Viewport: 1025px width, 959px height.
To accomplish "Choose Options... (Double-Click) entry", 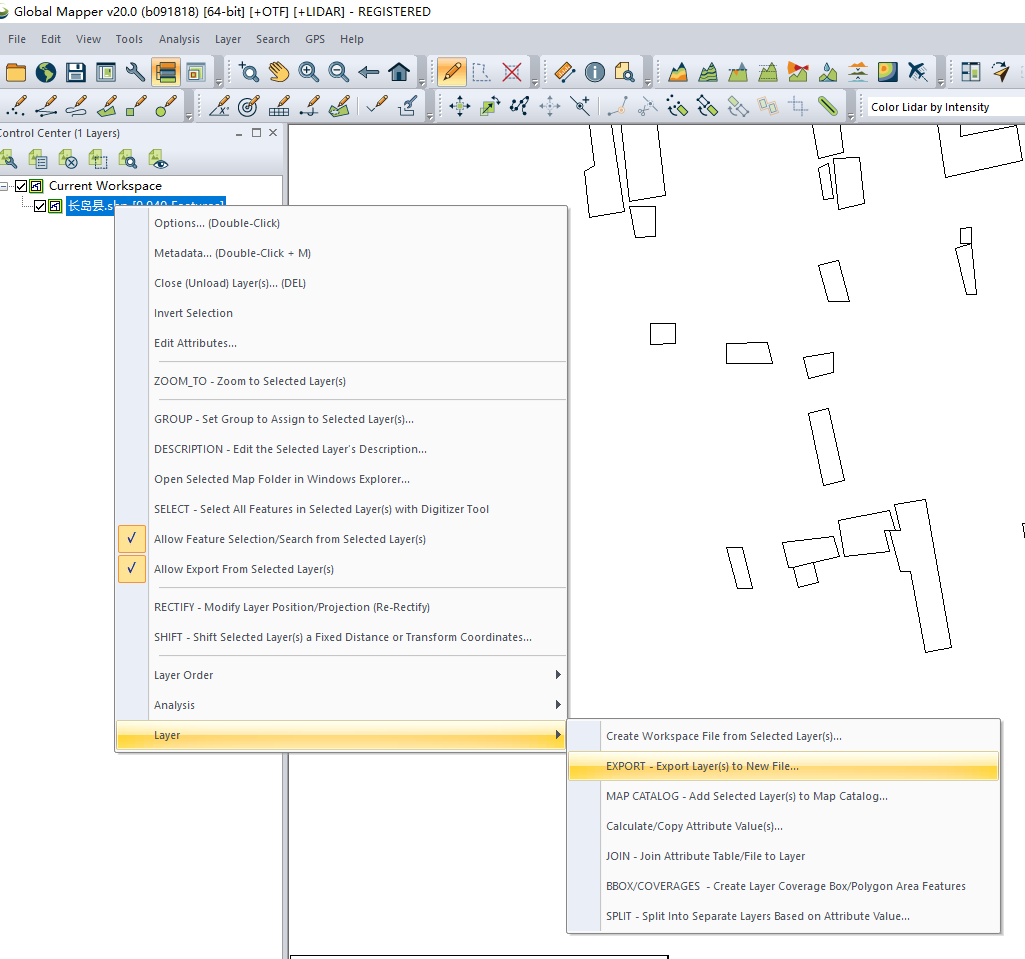I will pyautogui.click(x=341, y=224).
